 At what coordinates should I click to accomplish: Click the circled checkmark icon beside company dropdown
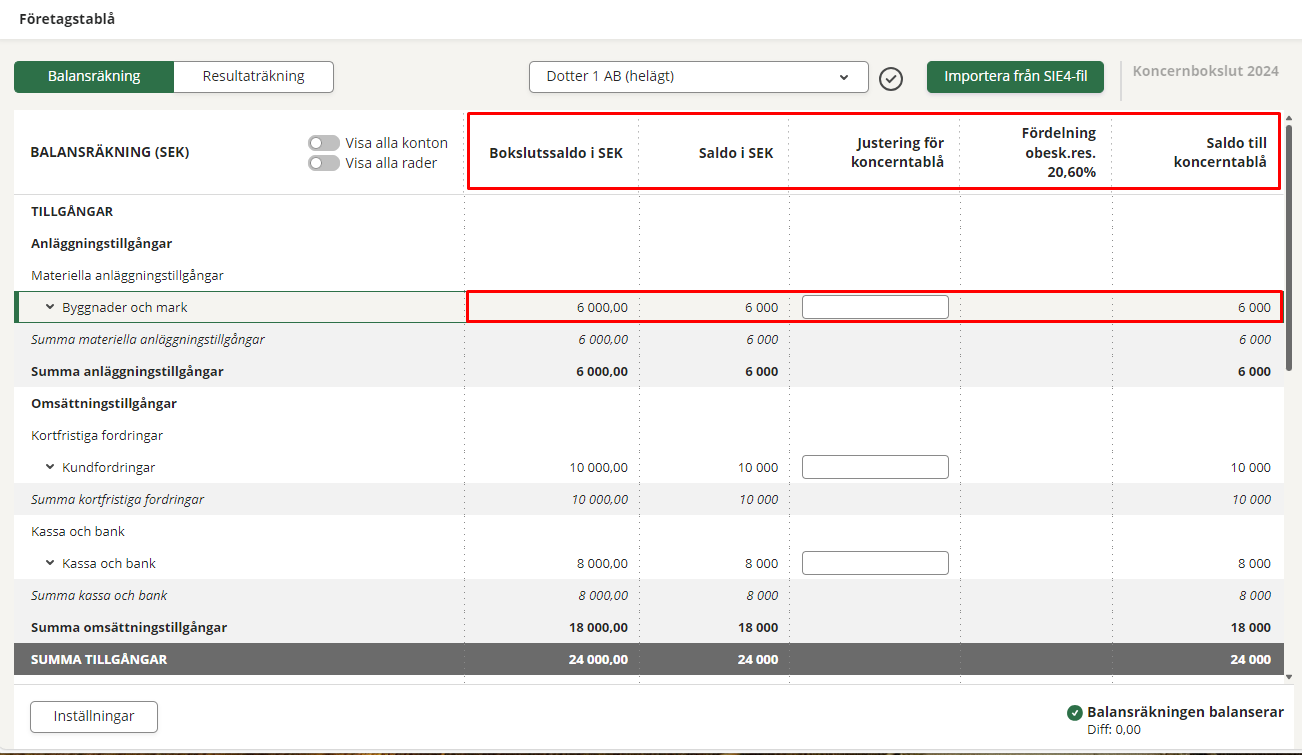pos(891,78)
